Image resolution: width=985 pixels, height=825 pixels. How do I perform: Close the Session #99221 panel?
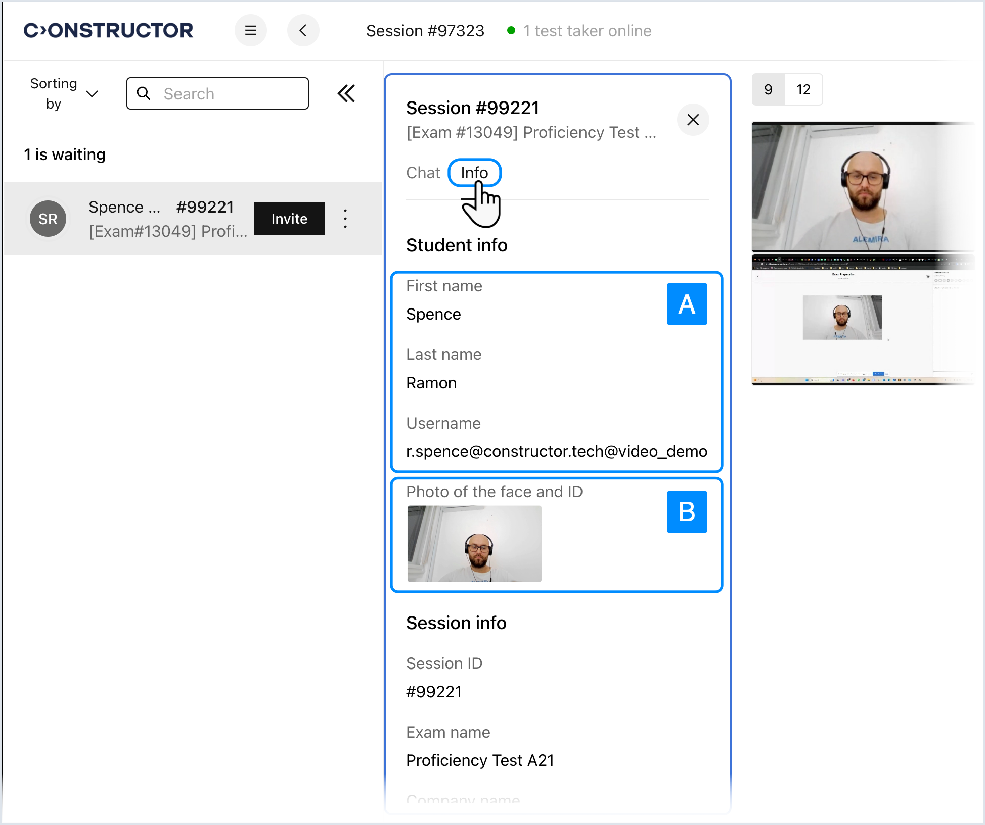point(693,120)
